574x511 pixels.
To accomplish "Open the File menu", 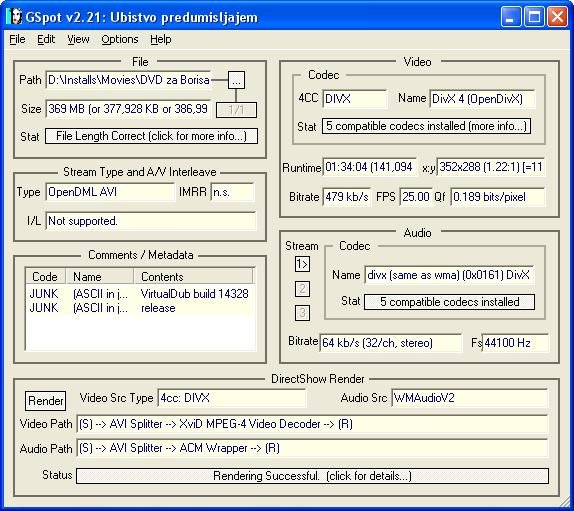I will 17,39.
